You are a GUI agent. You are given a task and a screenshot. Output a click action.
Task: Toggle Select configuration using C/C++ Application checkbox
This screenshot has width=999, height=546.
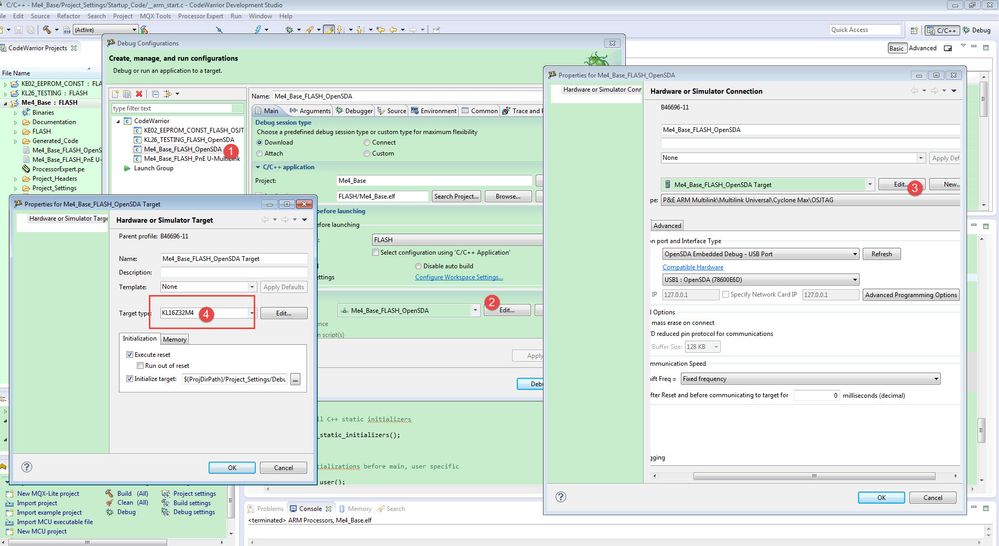tap(376, 252)
